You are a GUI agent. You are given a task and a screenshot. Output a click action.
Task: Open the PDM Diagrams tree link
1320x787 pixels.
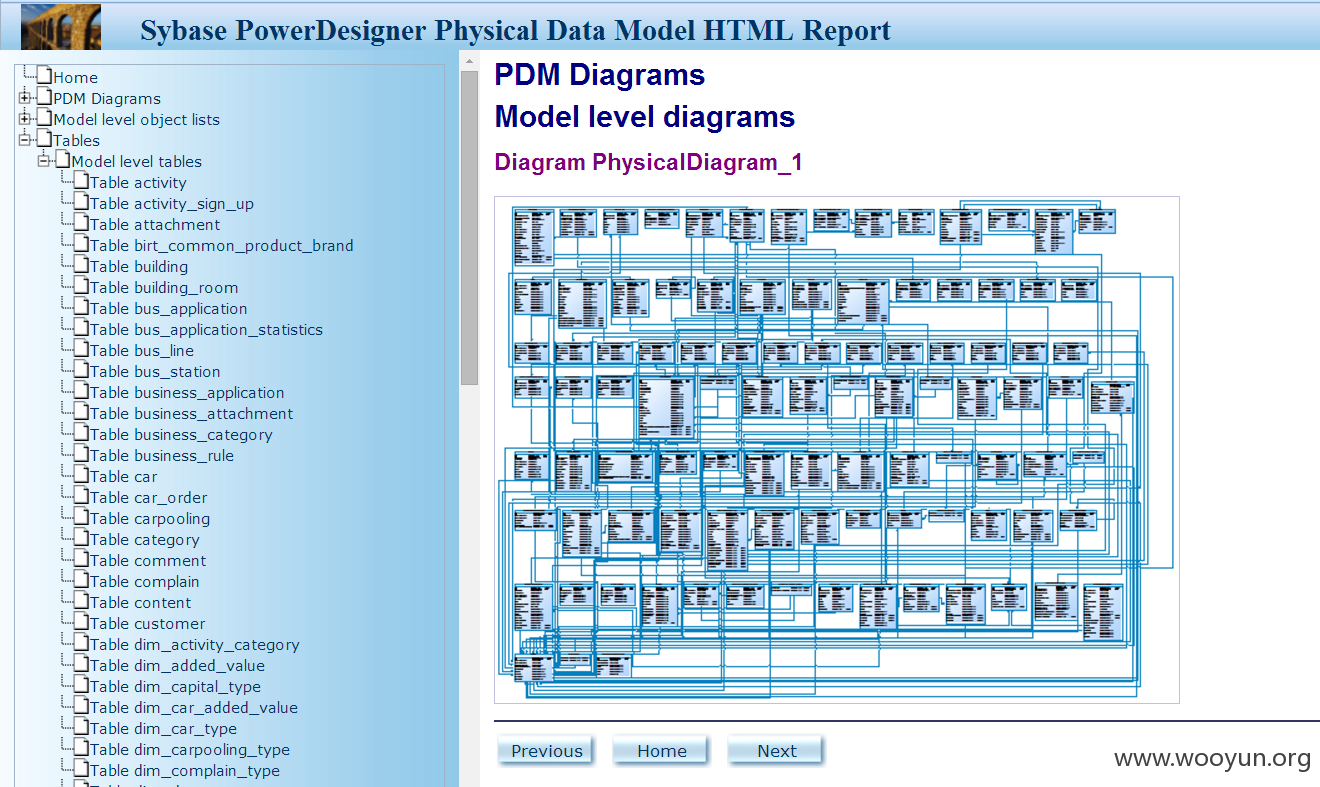tap(107, 98)
